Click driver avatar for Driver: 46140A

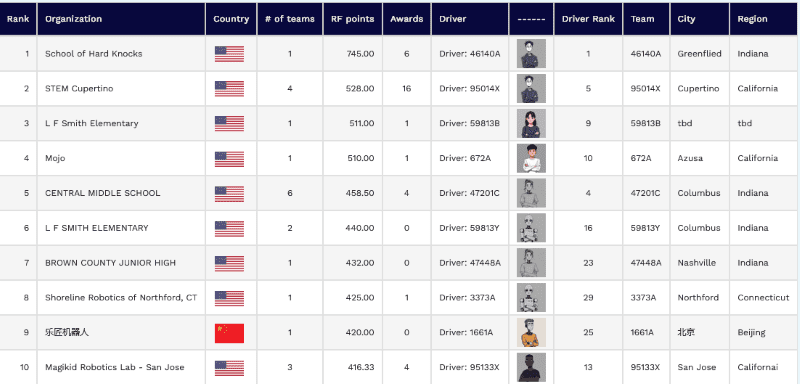pos(531,54)
